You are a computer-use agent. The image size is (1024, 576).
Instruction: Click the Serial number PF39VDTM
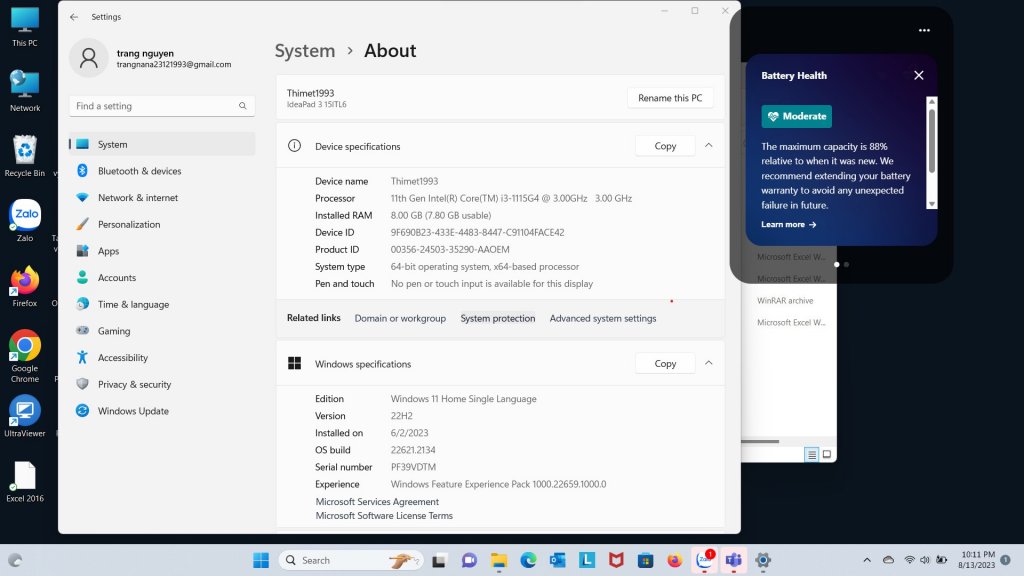tap(413, 467)
